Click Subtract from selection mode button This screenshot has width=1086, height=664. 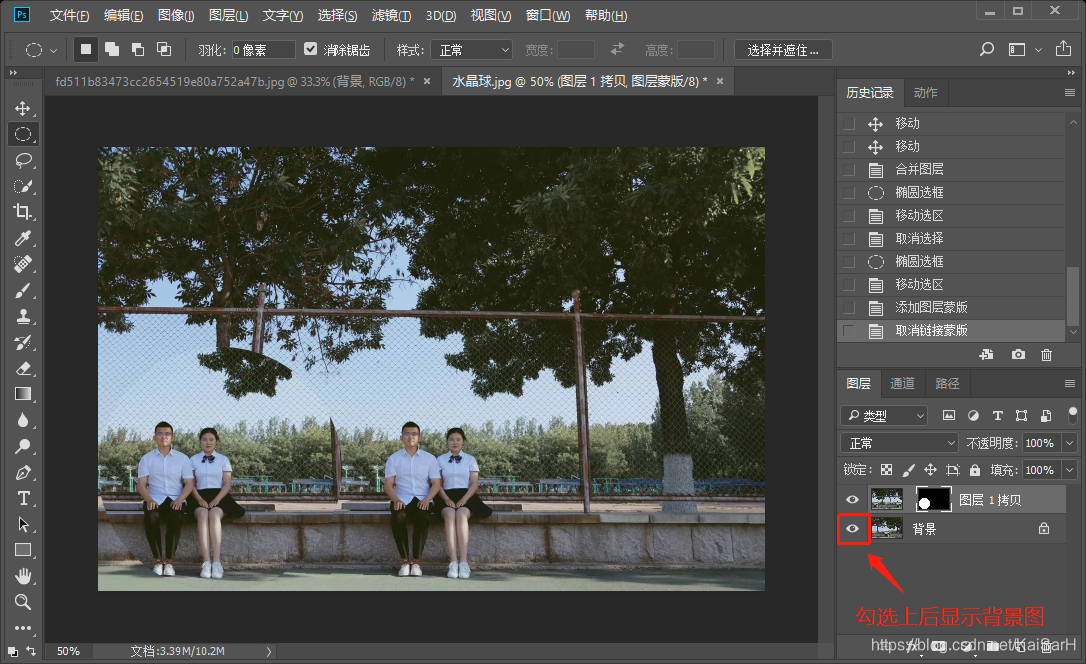coord(138,49)
